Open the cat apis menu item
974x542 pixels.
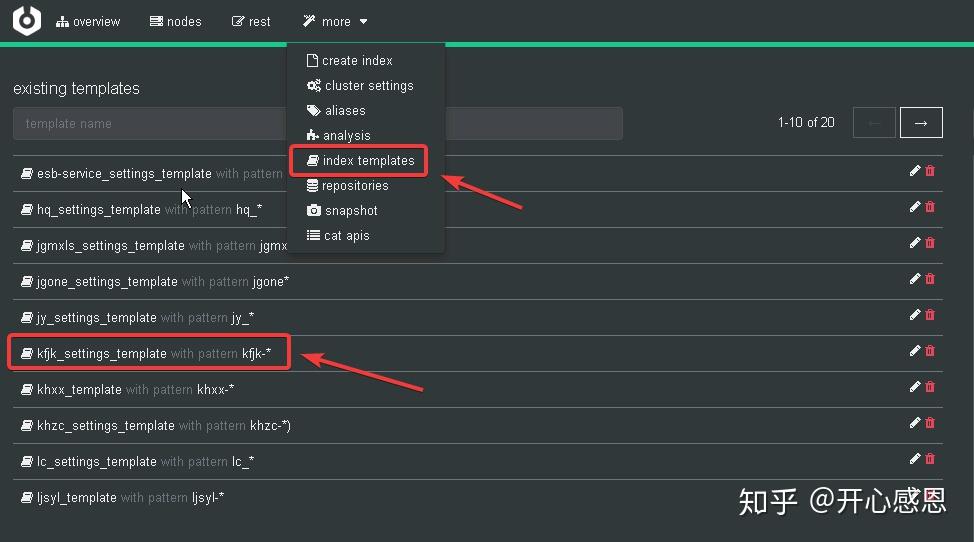point(346,236)
